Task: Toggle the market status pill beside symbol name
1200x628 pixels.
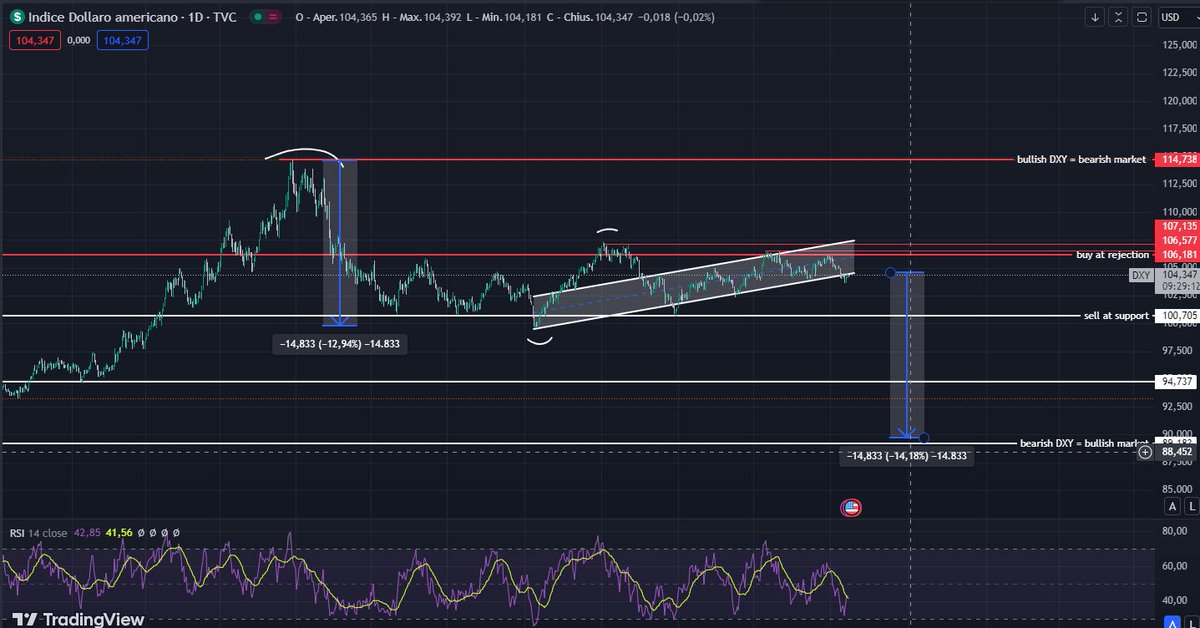Action: pos(263,17)
